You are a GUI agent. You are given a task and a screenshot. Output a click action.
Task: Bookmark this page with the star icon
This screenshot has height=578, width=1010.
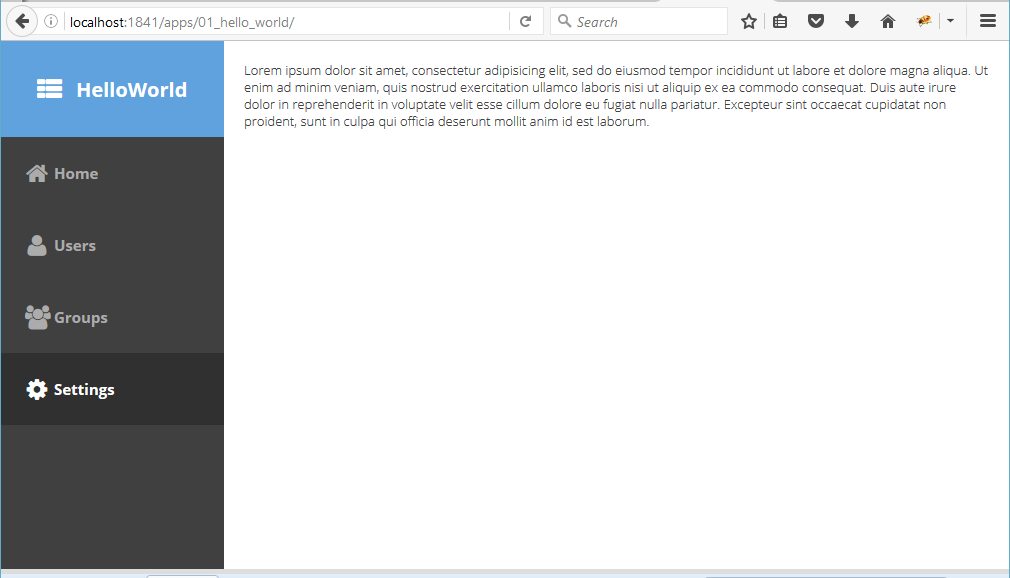pyautogui.click(x=748, y=21)
